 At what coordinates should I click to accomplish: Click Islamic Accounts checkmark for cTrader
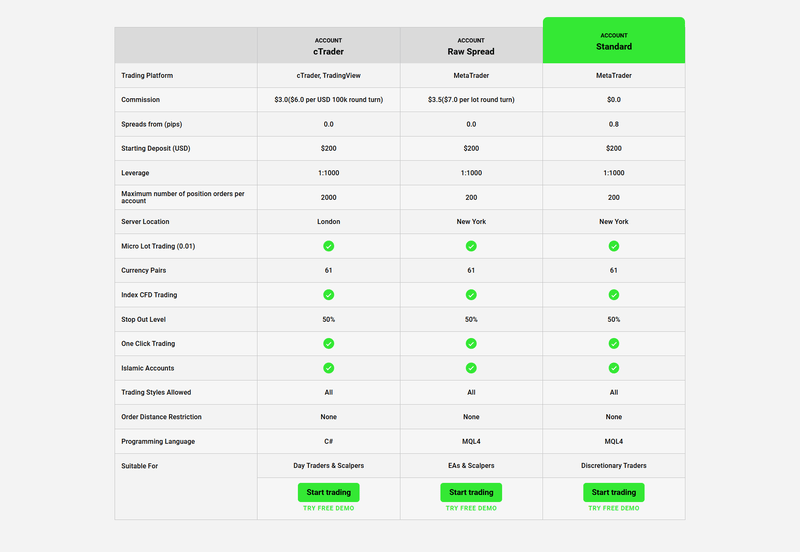coord(329,368)
